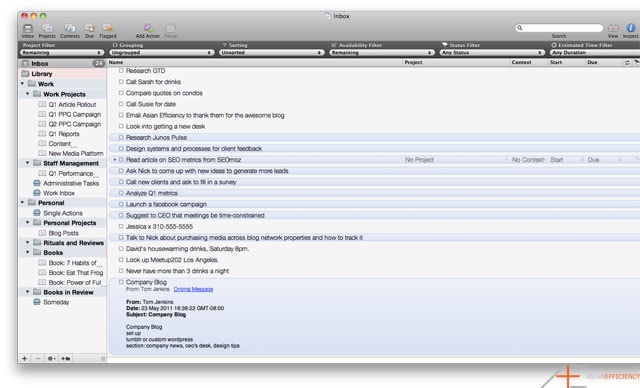Show Flagged items via toolbar icon
Image resolution: width=640 pixels, height=388 pixels.
[x=108, y=28]
